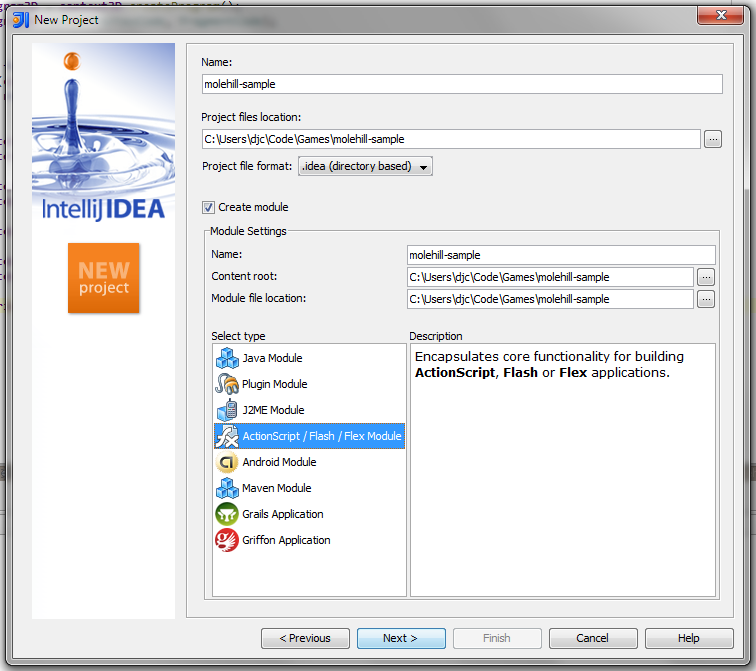Select J2ME Module type
This screenshot has width=756, height=671.
[x=310, y=410]
